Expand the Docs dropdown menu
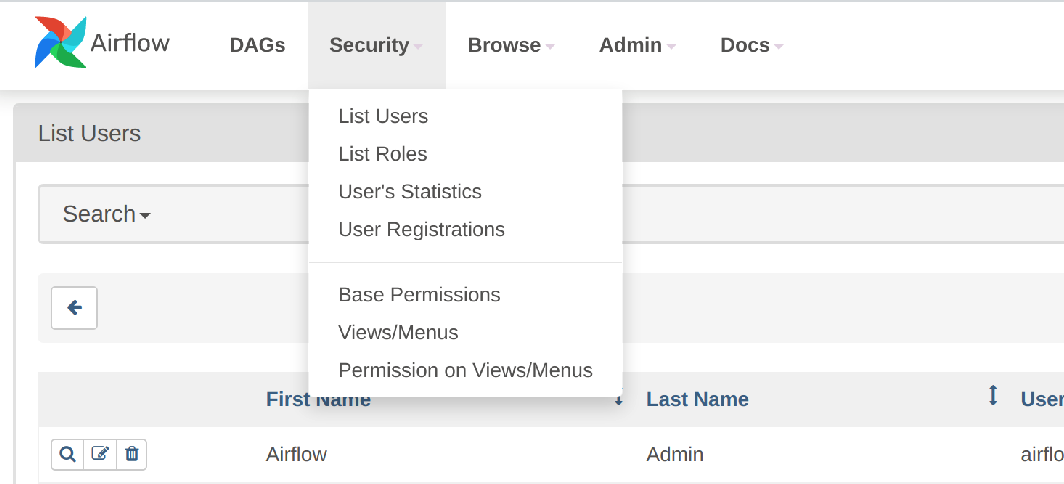 (751, 45)
